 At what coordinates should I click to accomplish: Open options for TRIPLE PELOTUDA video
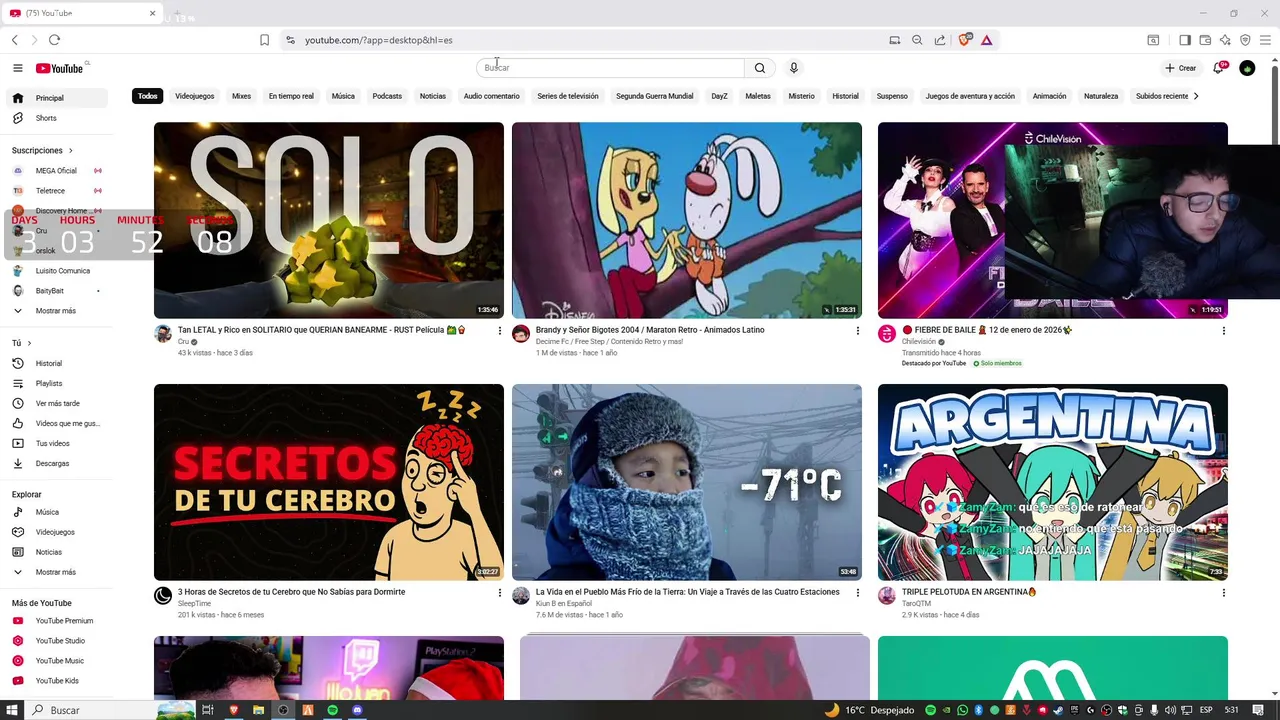click(1223, 592)
